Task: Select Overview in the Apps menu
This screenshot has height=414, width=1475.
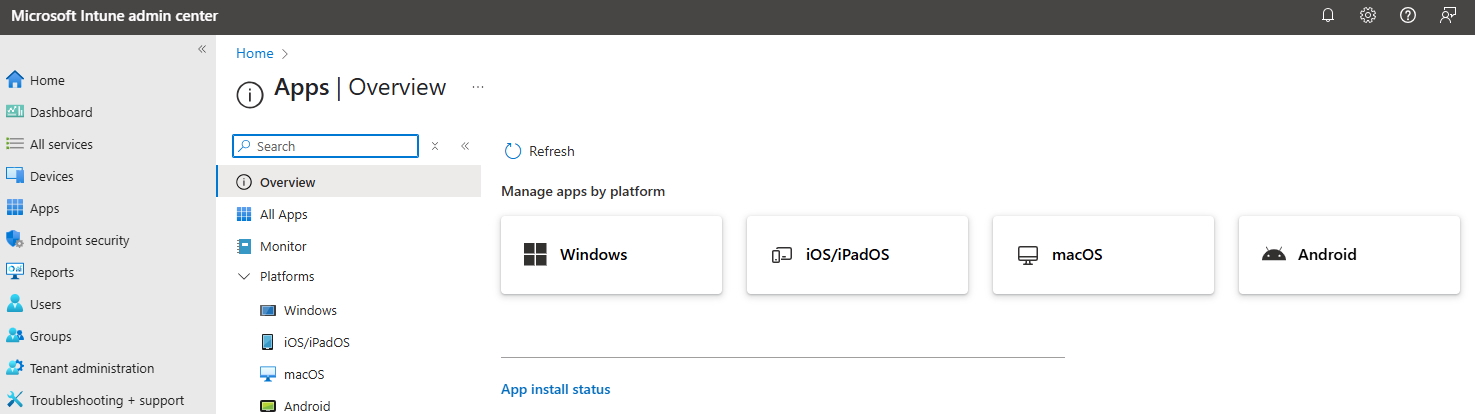Action: pyautogui.click(x=348, y=182)
